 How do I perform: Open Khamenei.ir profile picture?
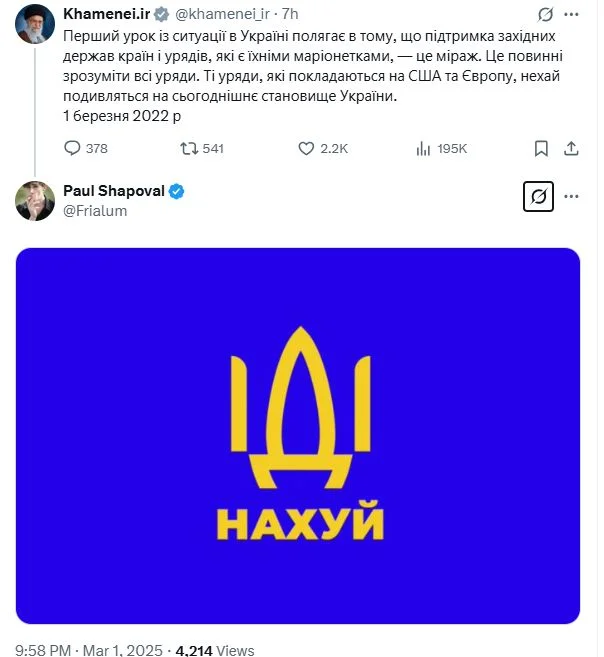pyautogui.click(x=35, y=24)
